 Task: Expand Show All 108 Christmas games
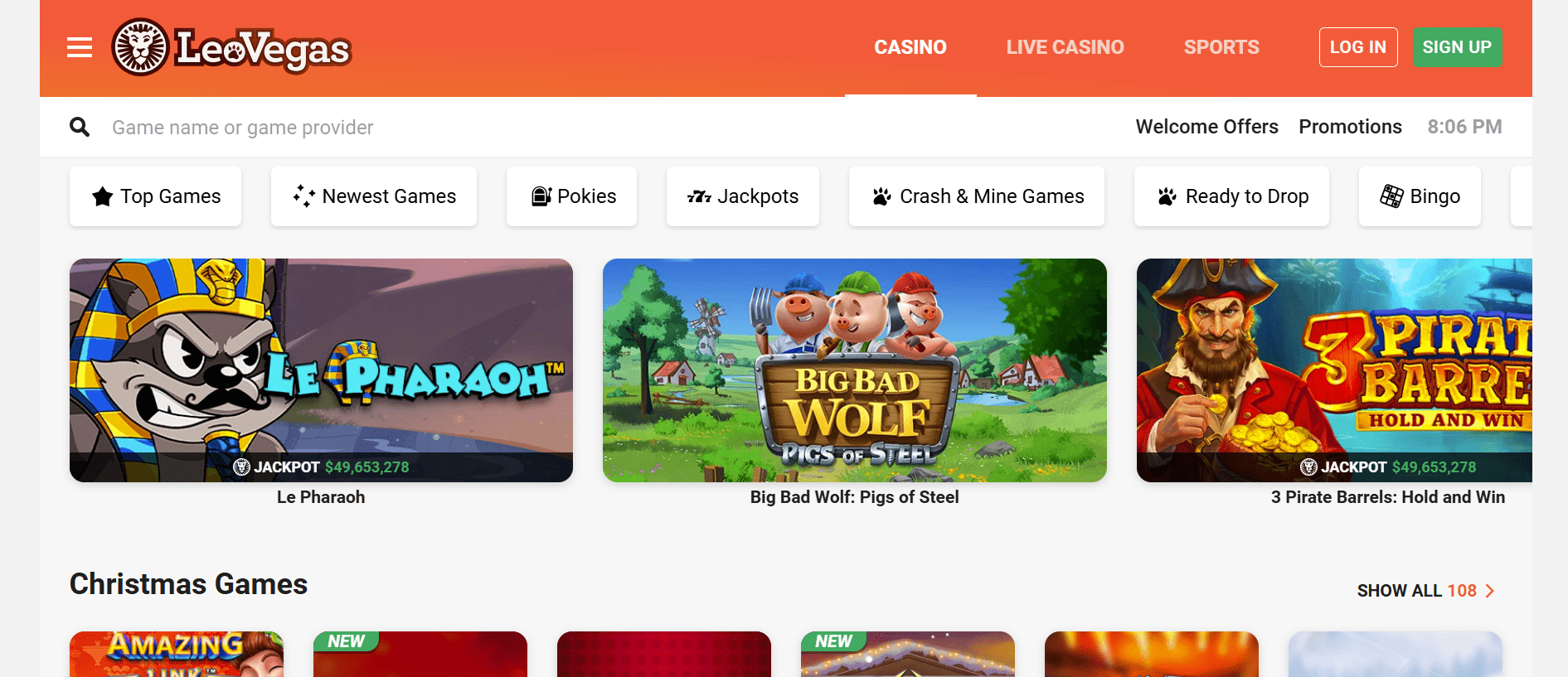[1426, 591]
